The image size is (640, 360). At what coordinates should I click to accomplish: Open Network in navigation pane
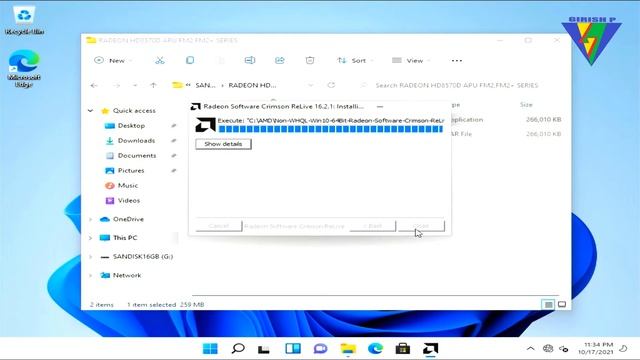[x=127, y=275]
